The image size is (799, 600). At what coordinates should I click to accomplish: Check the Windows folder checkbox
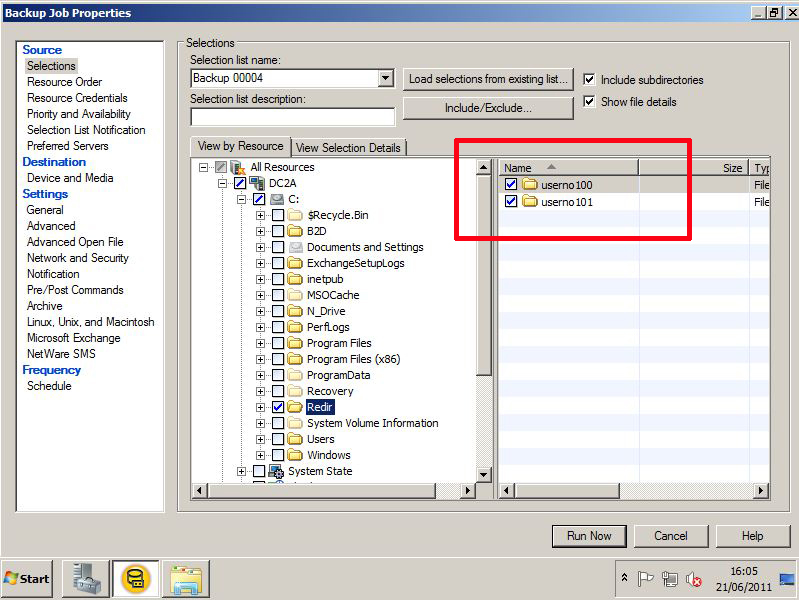[278, 455]
